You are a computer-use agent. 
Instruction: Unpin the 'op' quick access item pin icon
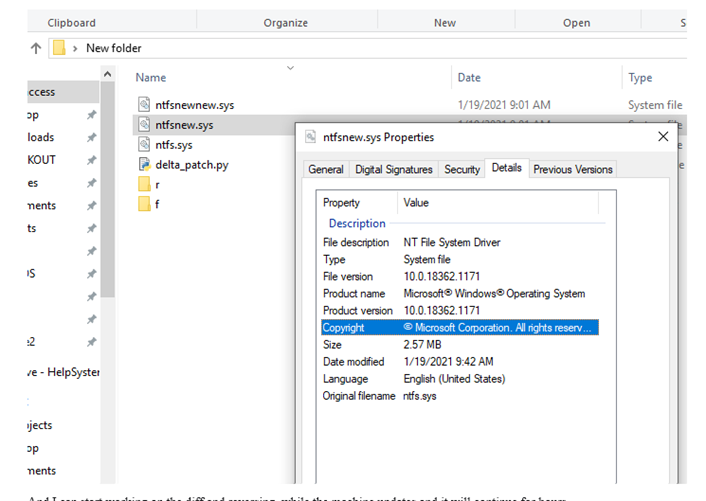tap(91, 115)
